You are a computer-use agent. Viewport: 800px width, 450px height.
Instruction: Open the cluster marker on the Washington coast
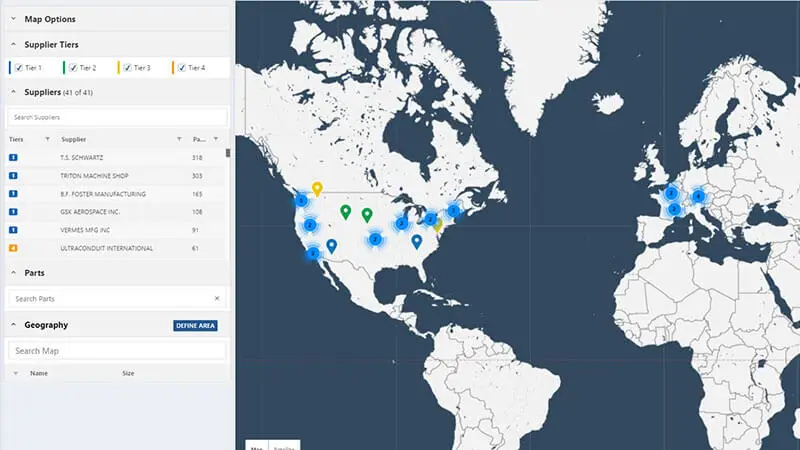pos(302,201)
